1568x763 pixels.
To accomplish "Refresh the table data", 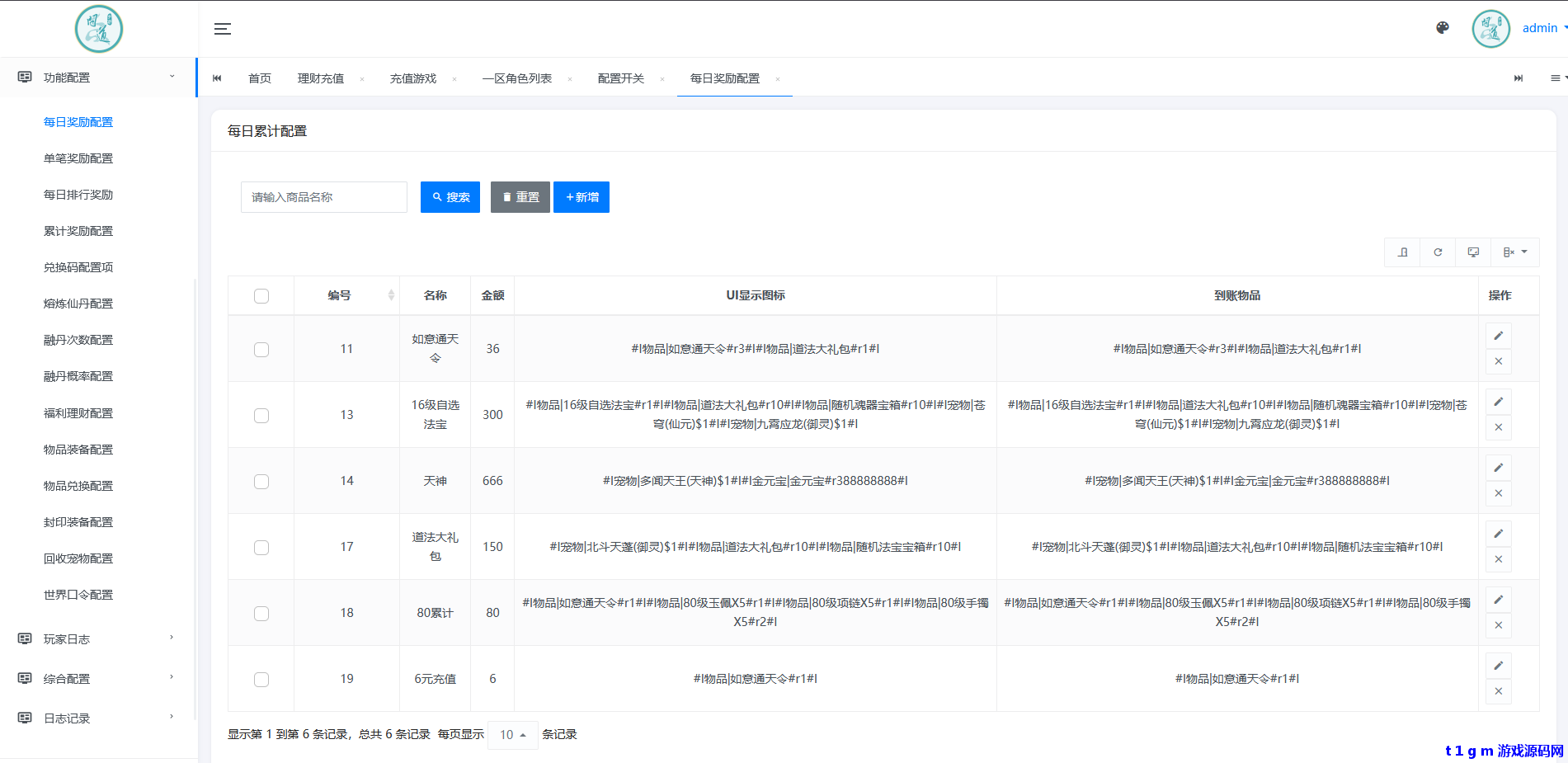I will pyautogui.click(x=1438, y=252).
